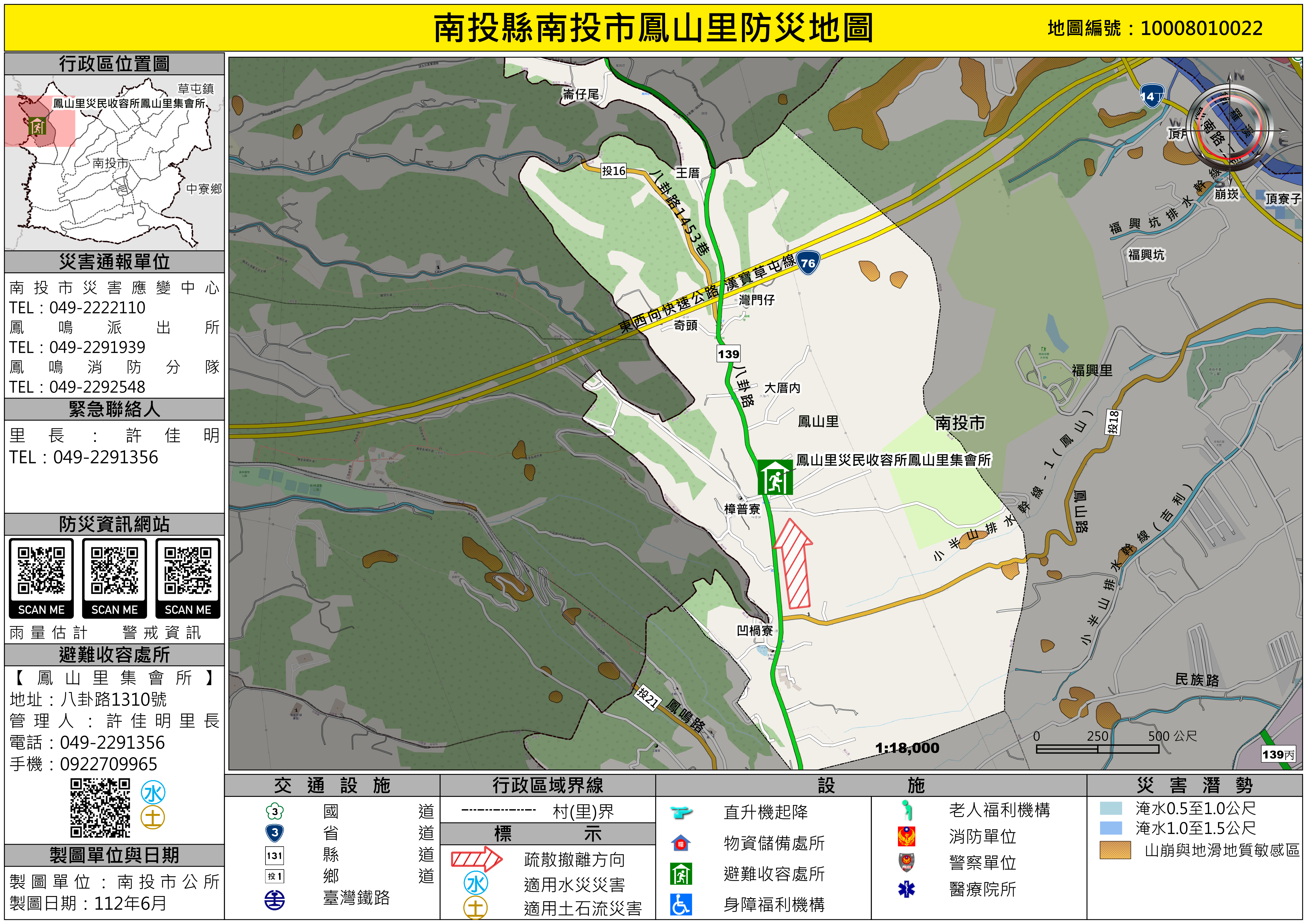1307x924 pixels.
Task: Click the shelter QR code beside the water symbol
Action: coord(100,808)
